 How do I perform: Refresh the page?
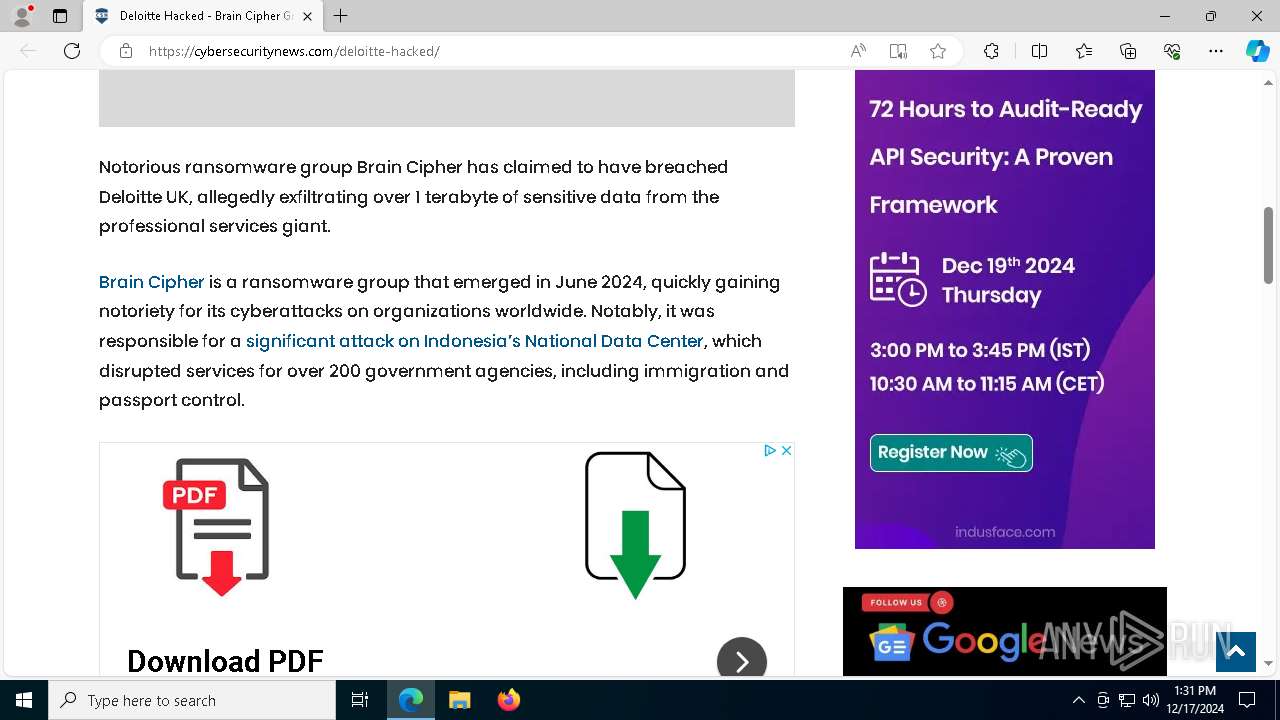[x=72, y=51]
